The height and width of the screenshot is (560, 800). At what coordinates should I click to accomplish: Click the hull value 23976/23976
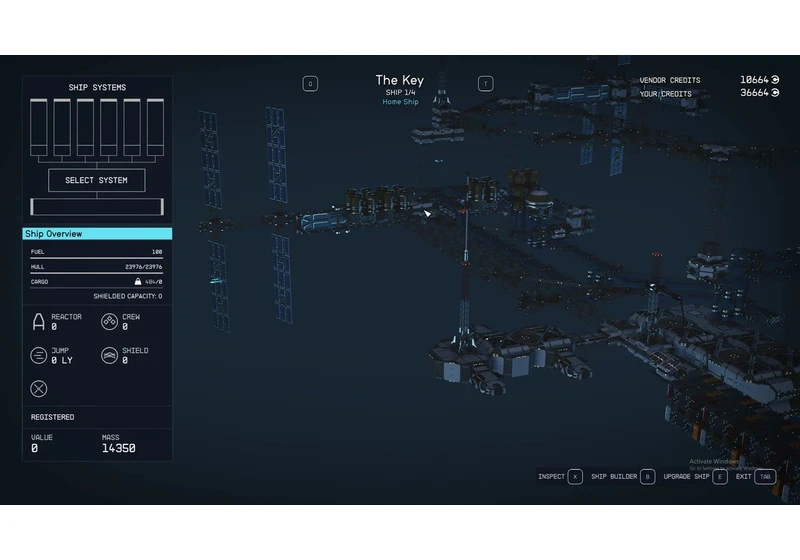pos(143,267)
